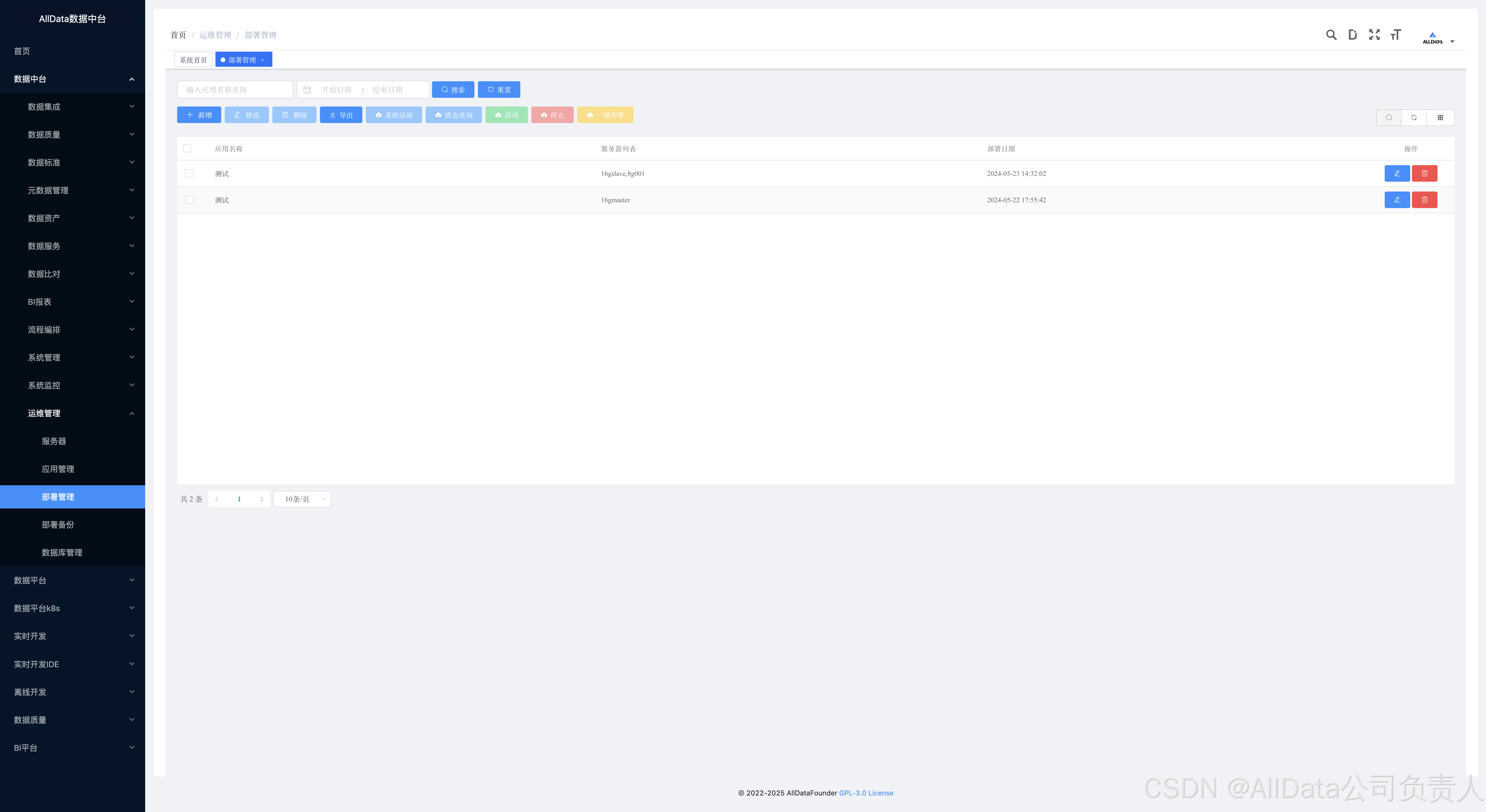This screenshot has width=1486, height=812.
Task: Click the application name search input
Action: tap(235, 90)
